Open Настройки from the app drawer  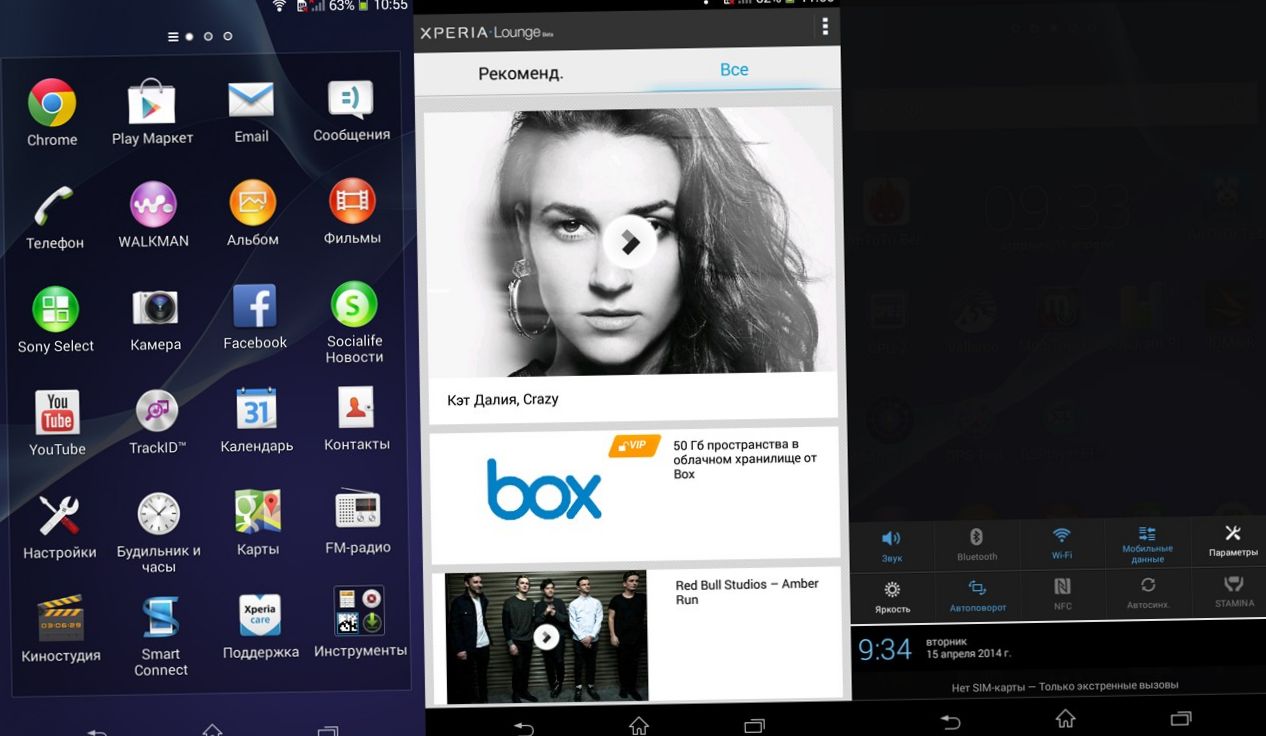[x=59, y=516]
